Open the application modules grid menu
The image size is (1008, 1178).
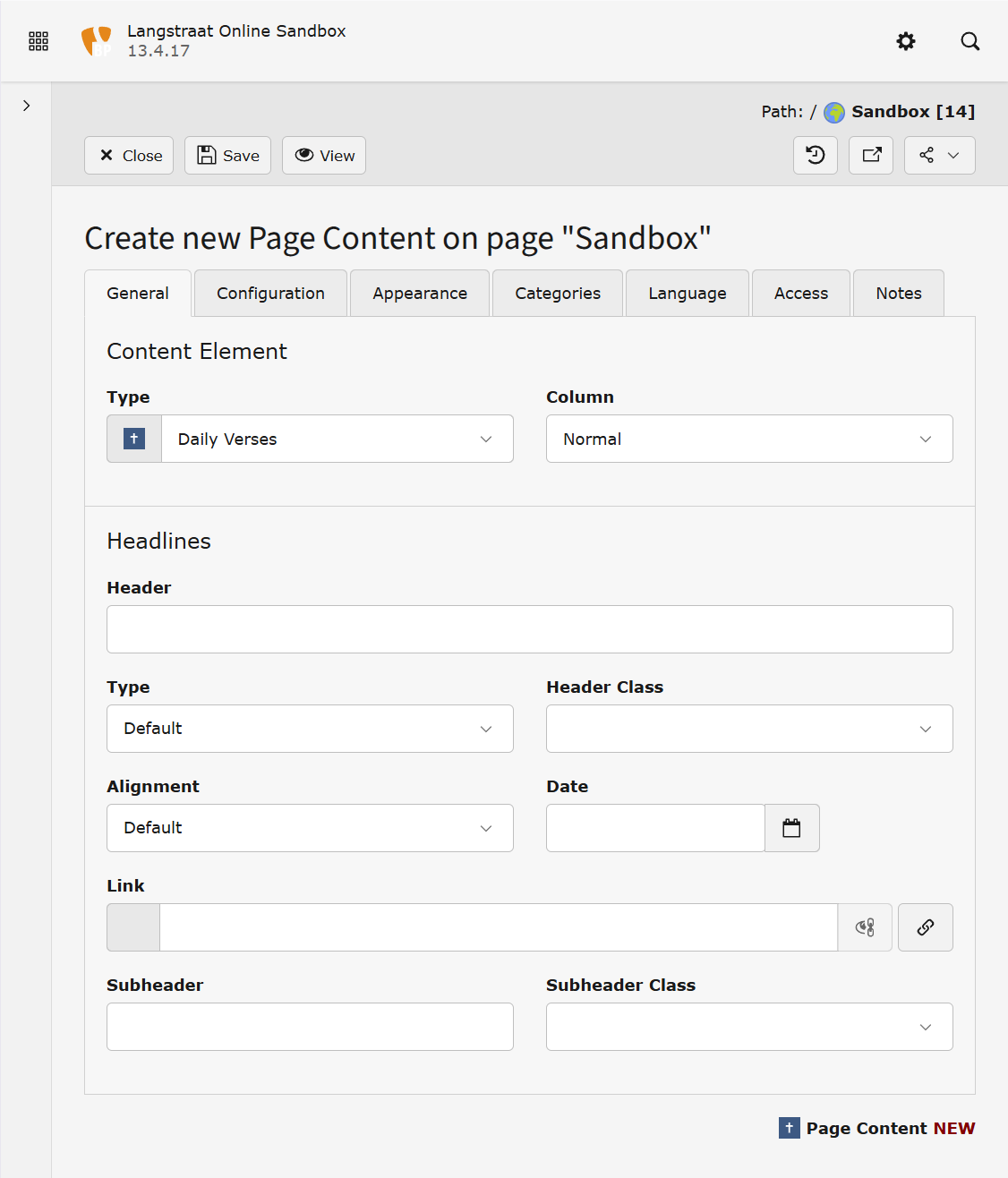[38, 41]
